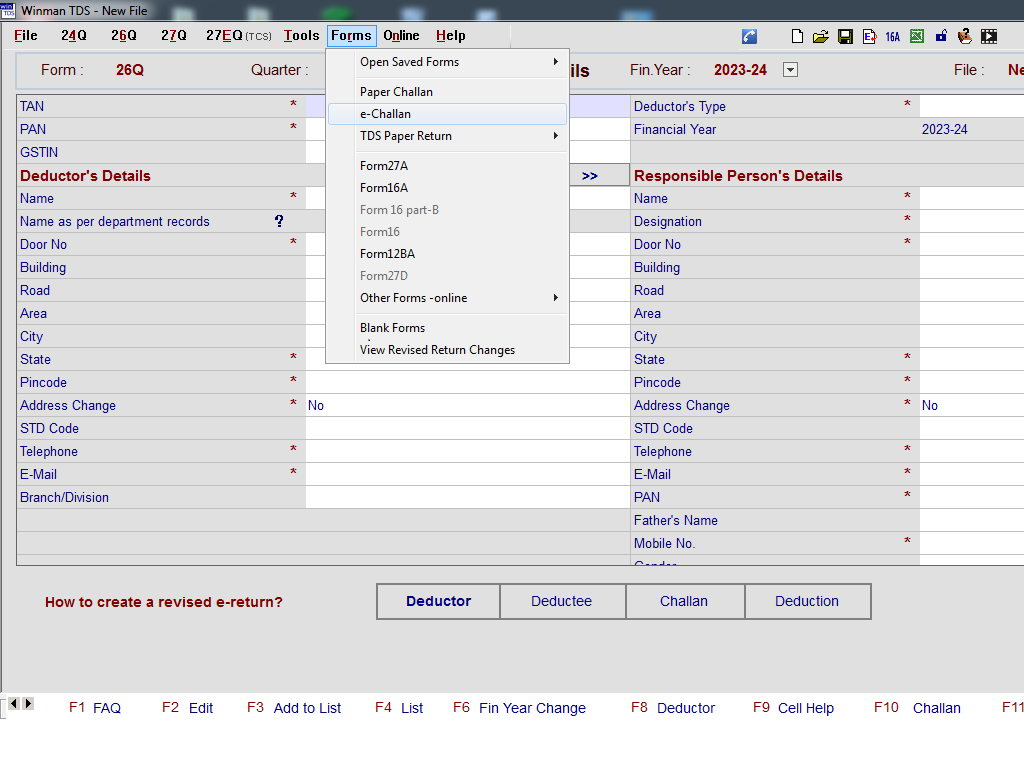Click the open folder toolbar icon
1024x768 pixels.
820,36
